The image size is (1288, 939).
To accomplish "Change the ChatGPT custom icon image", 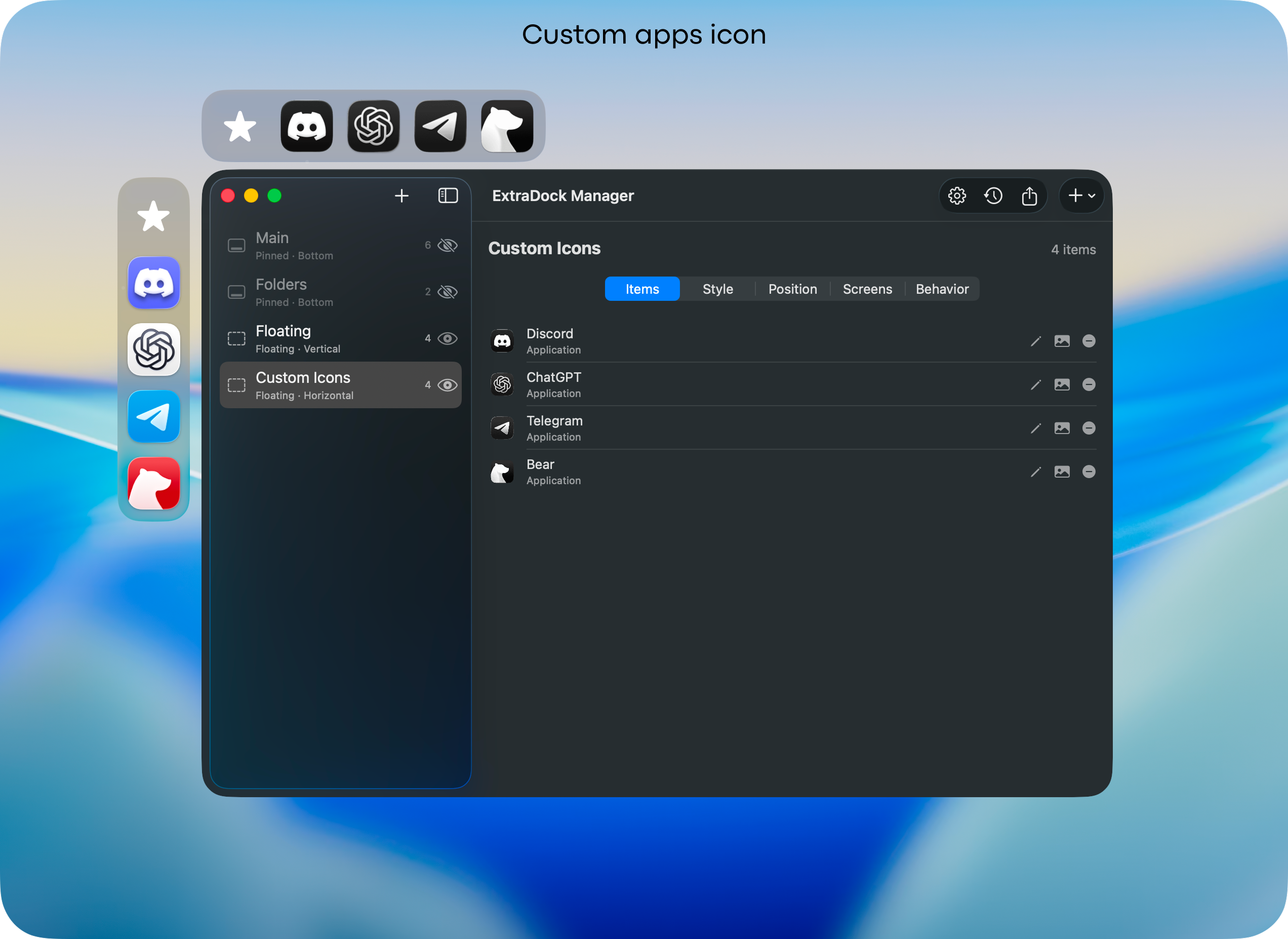I will click(1062, 385).
